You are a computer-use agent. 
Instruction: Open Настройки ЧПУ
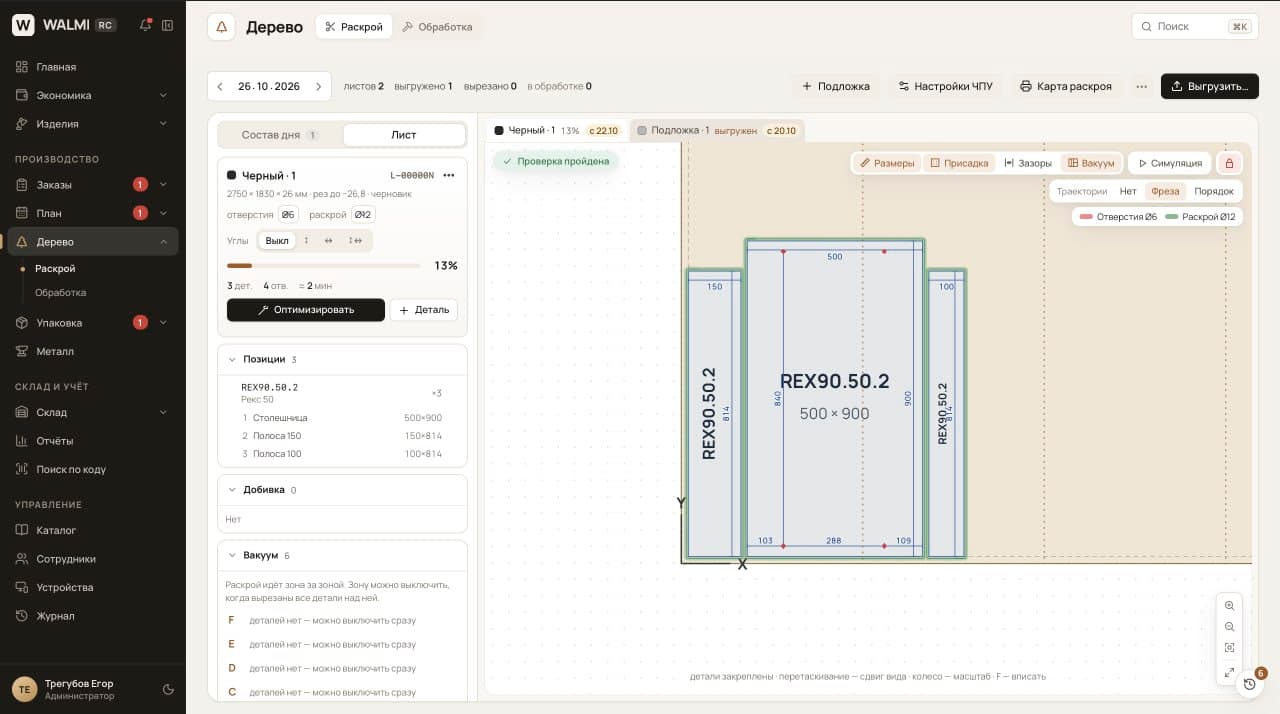pyautogui.click(x=946, y=87)
